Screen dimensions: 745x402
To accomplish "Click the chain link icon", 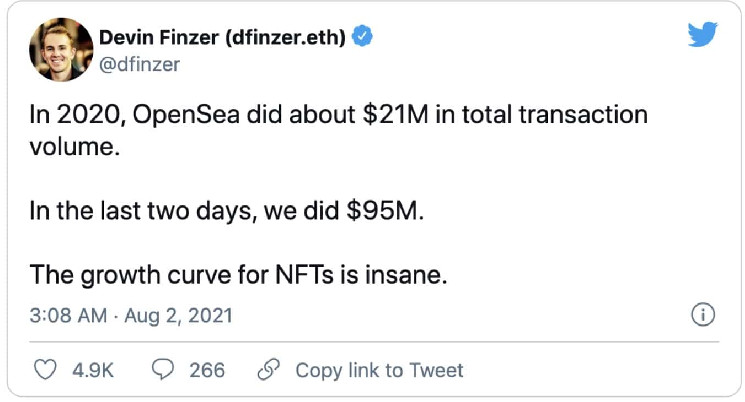I will point(269,370).
